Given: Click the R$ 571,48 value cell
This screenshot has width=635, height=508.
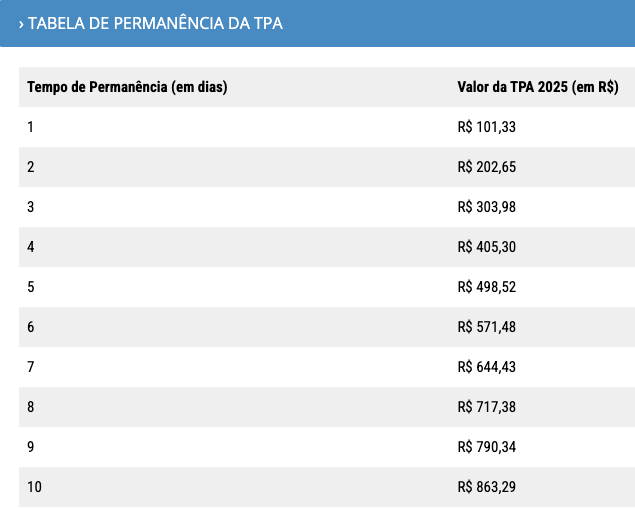Looking at the screenshot, I should (486, 327).
